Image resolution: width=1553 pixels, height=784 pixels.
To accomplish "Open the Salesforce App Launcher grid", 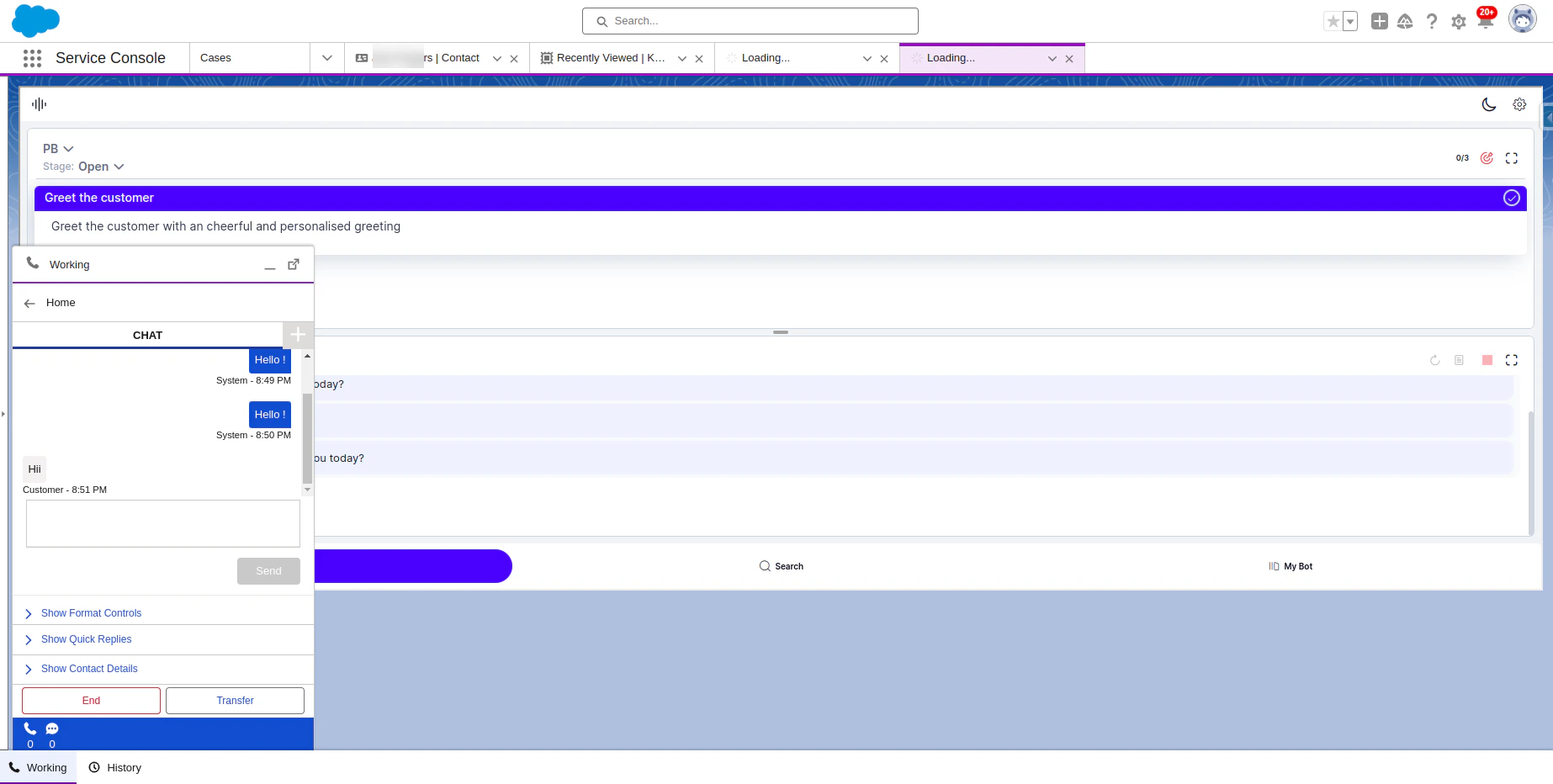I will [x=31, y=58].
